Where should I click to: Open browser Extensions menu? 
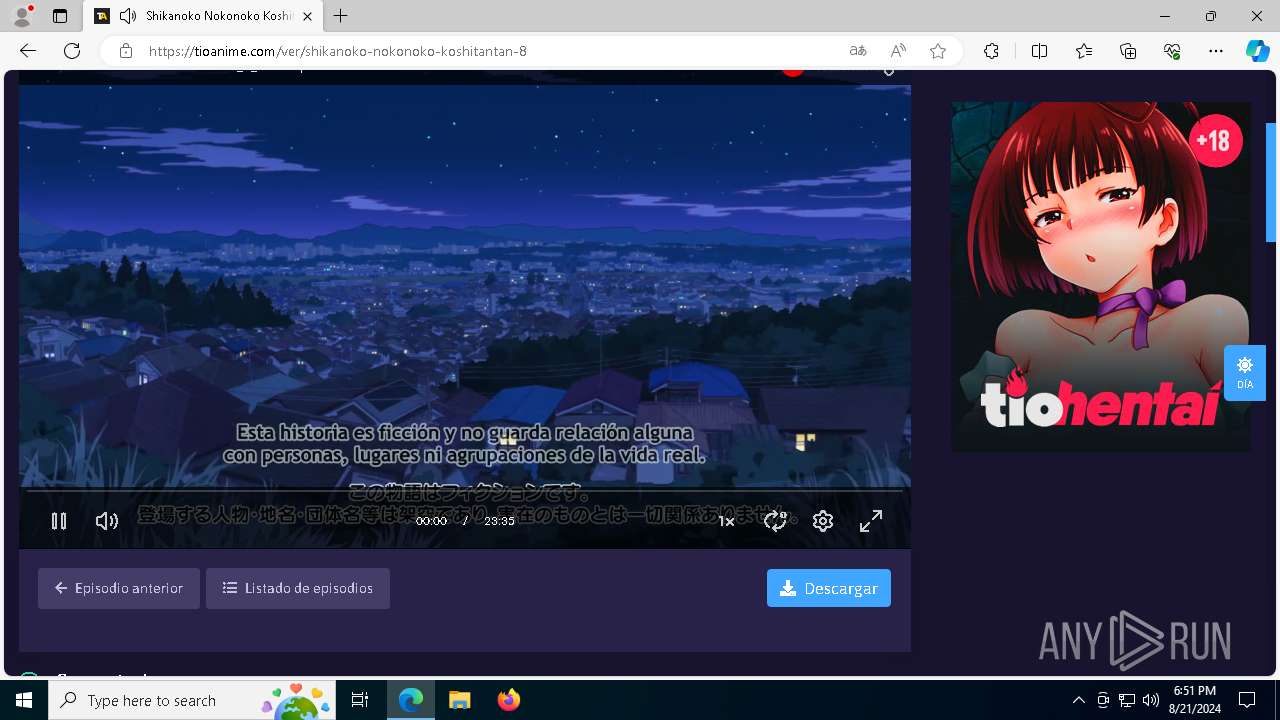coord(991,51)
